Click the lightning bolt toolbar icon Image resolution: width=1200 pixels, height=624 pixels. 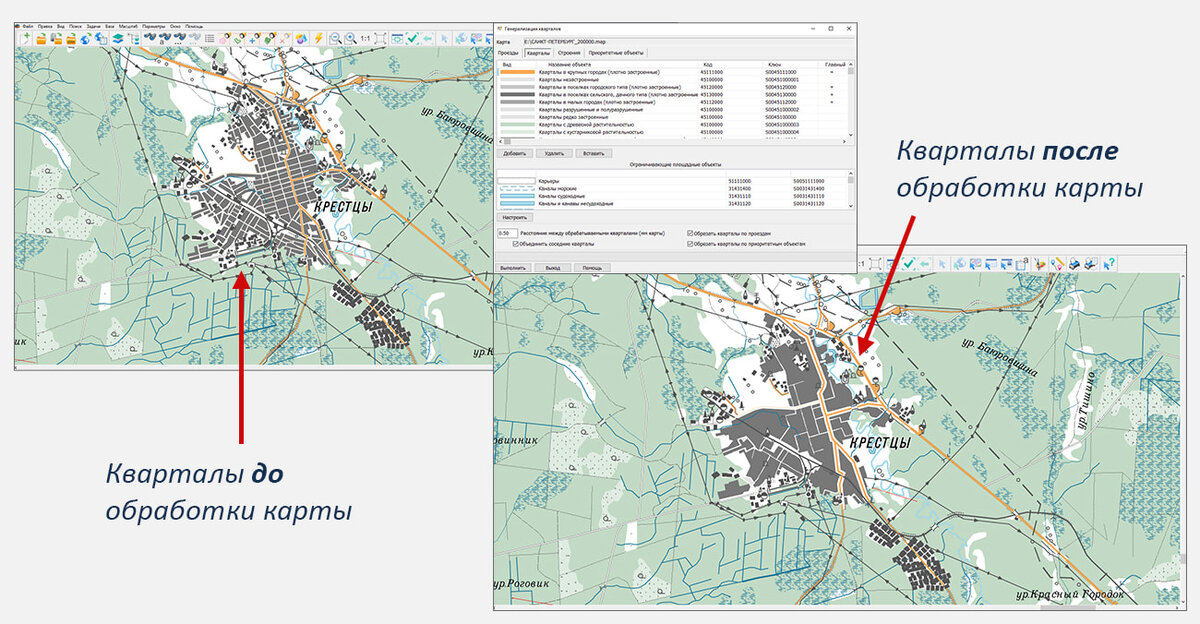(319, 38)
